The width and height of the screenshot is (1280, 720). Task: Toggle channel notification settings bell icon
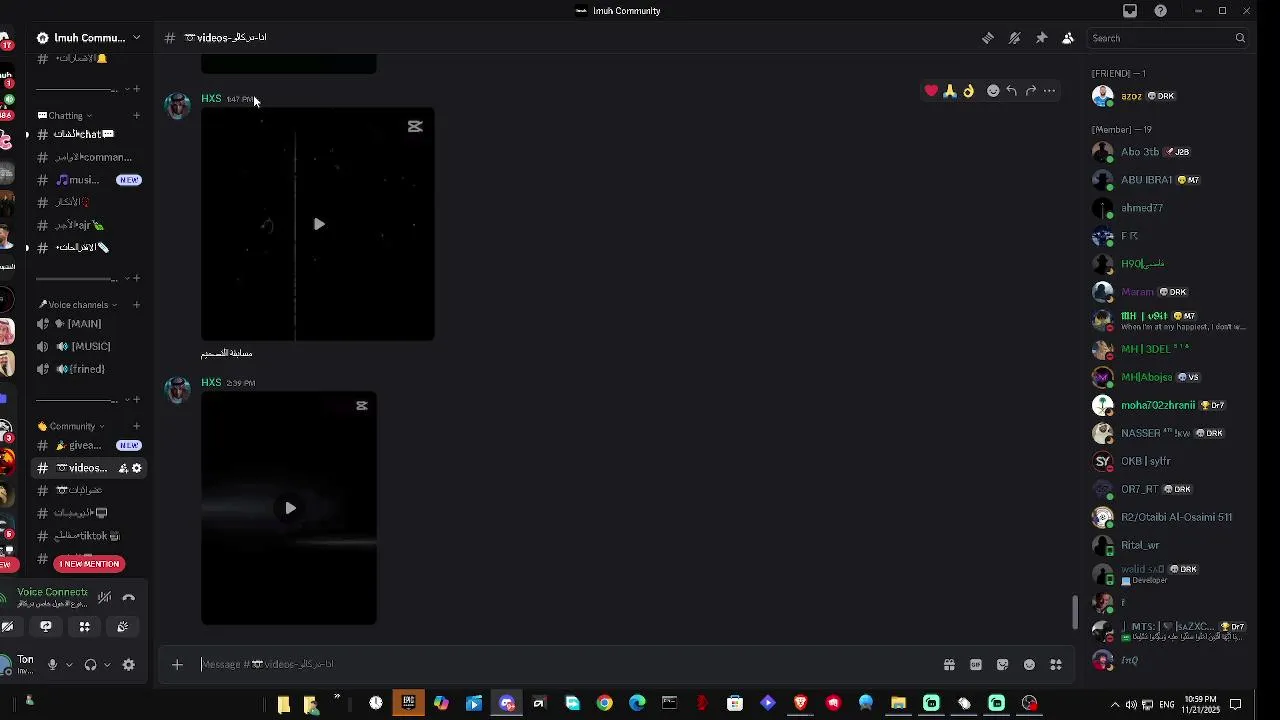[1014, 38]
